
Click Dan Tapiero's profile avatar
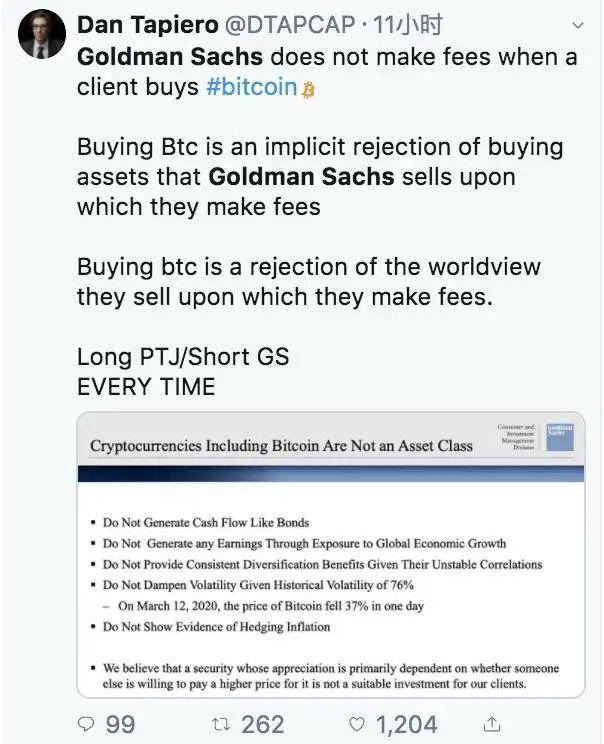pos(41,34)
